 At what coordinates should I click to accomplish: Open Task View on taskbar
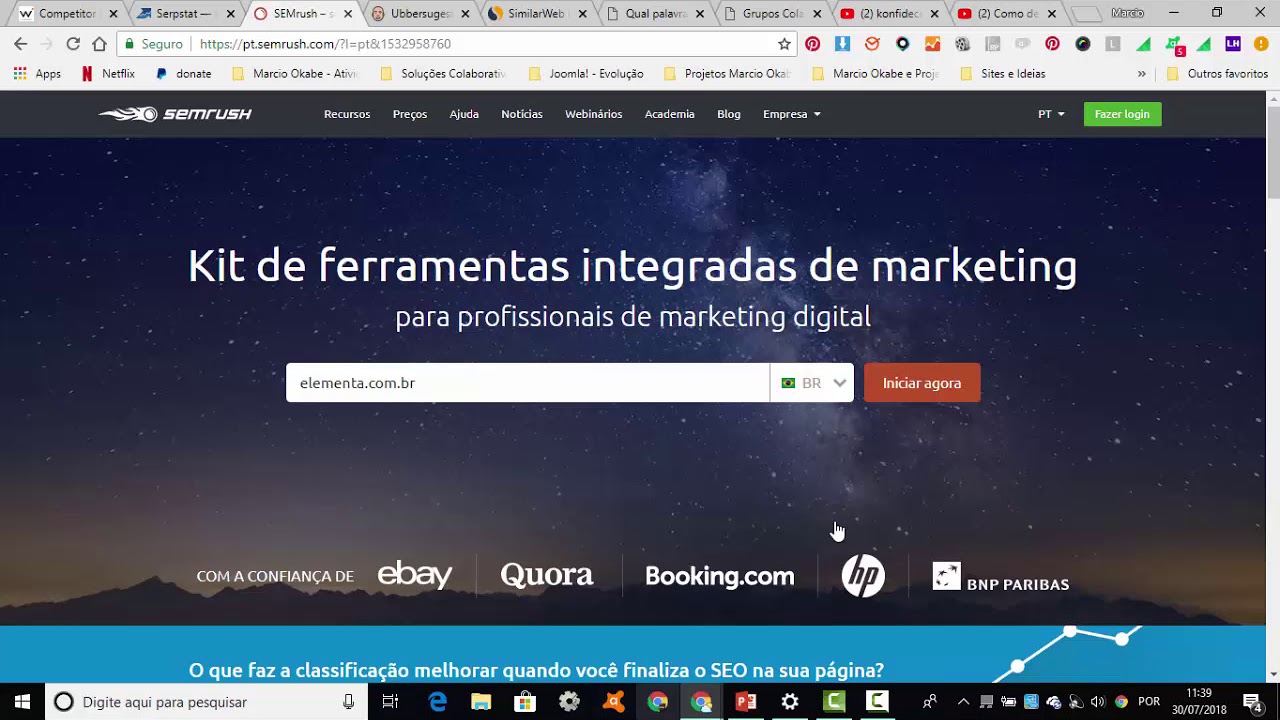pyautogui.click(x=391, y=702)
